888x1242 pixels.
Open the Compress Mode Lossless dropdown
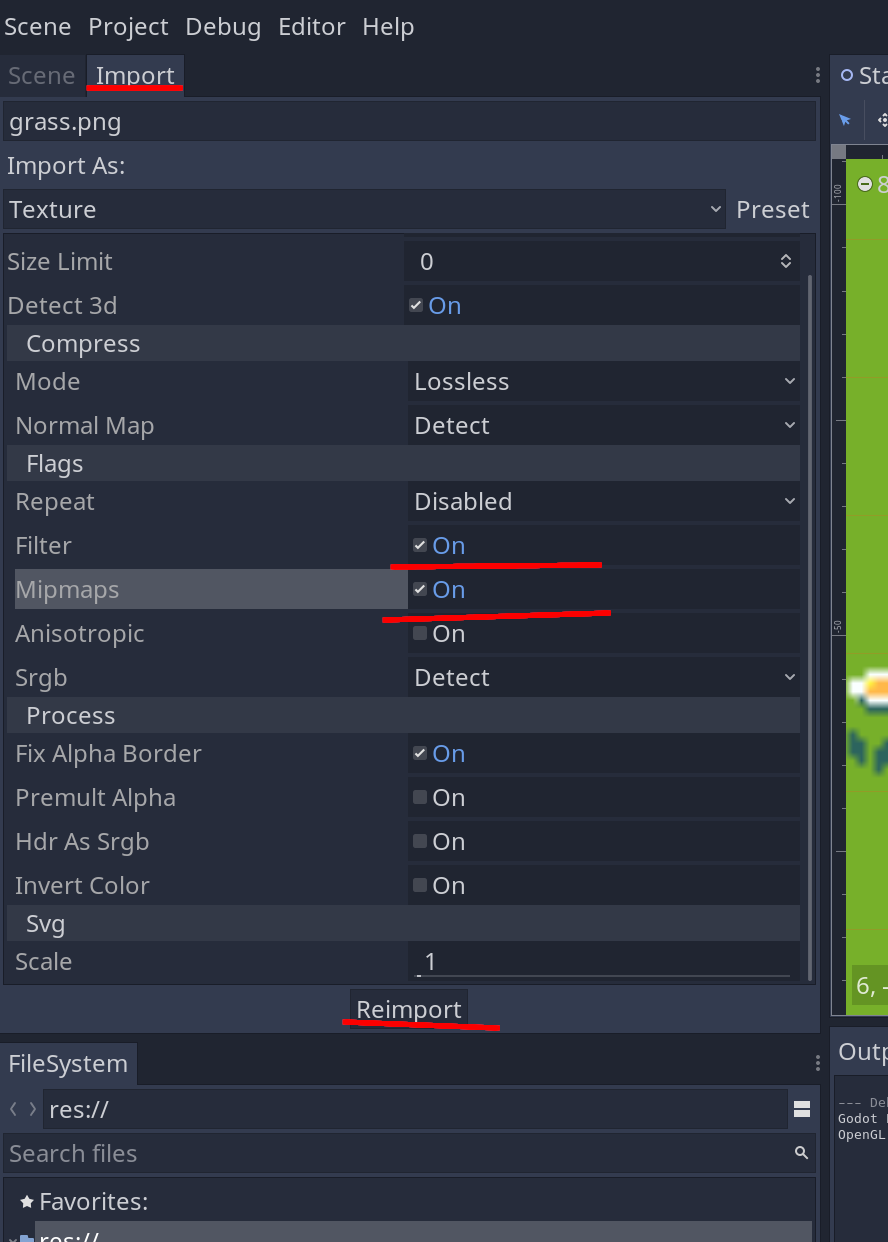(x=604, y=381)
